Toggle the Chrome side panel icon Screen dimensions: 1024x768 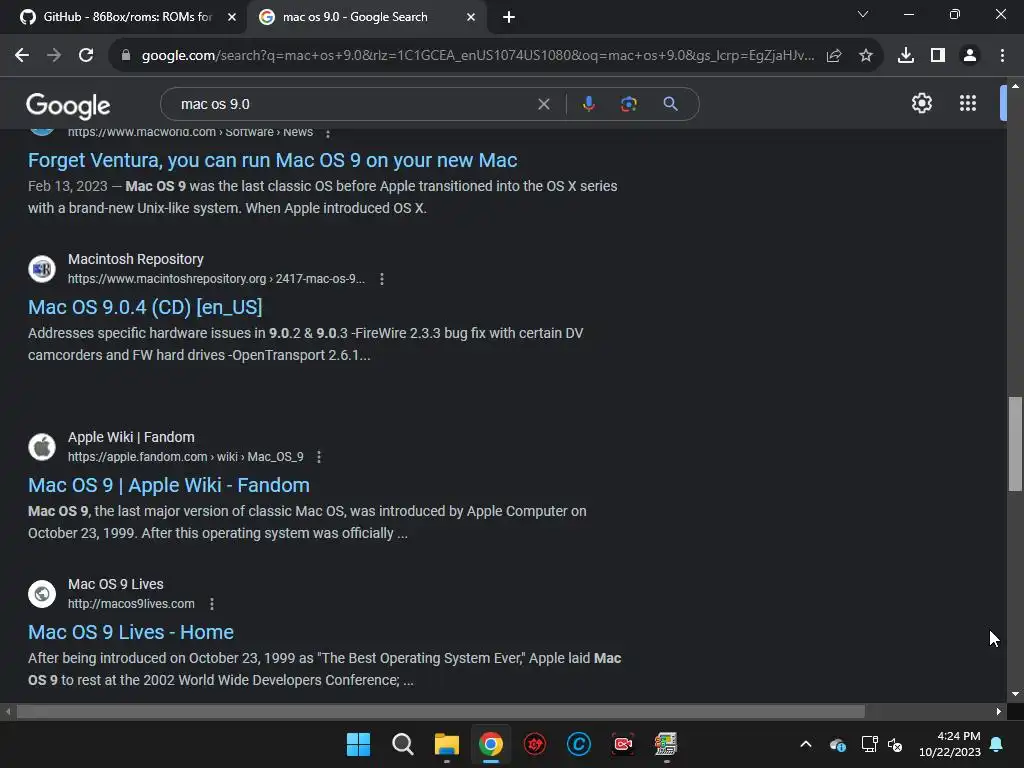(x=938, y=56)
